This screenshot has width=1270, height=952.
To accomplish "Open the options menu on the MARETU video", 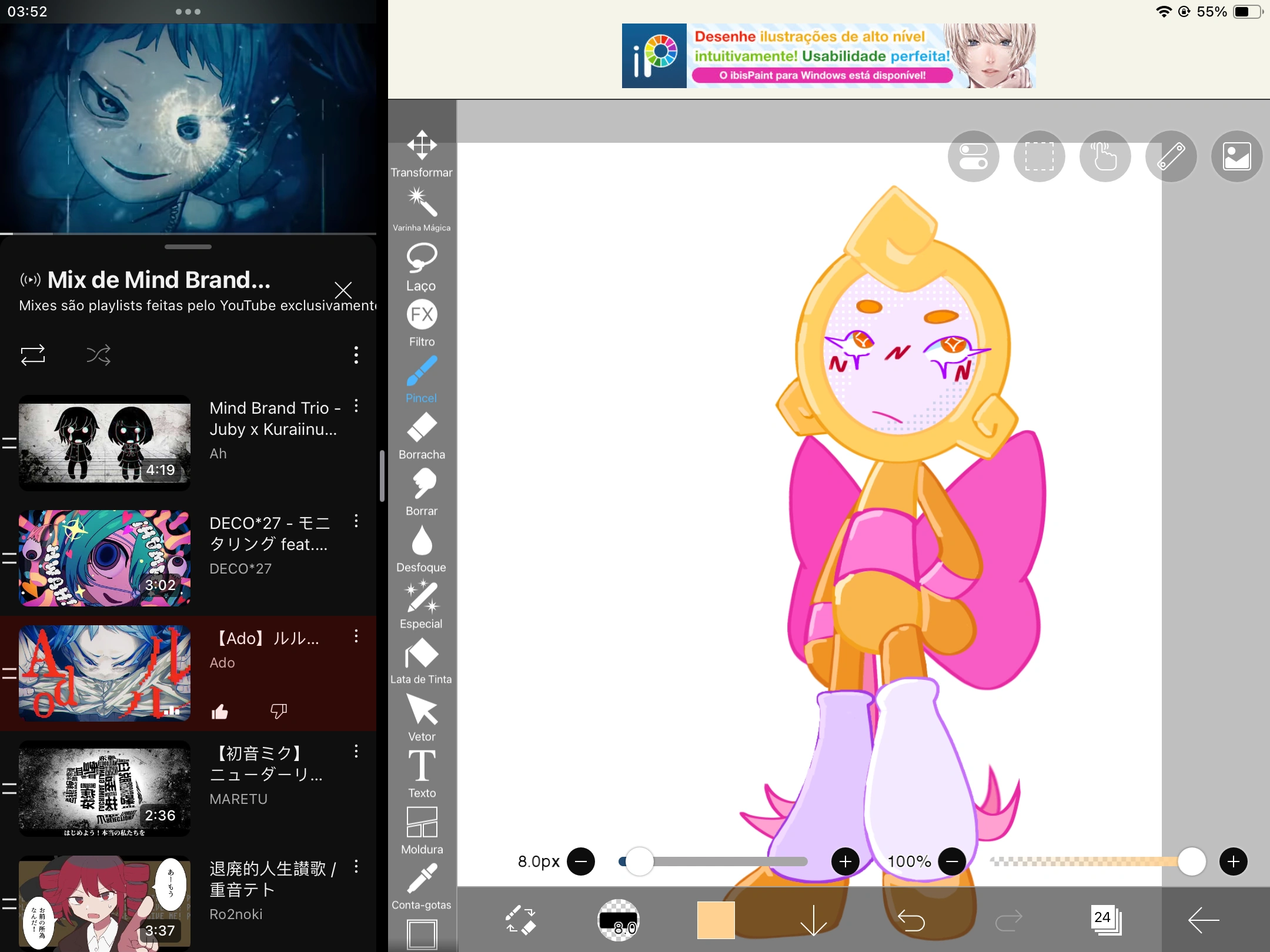I will pos(356,751).
